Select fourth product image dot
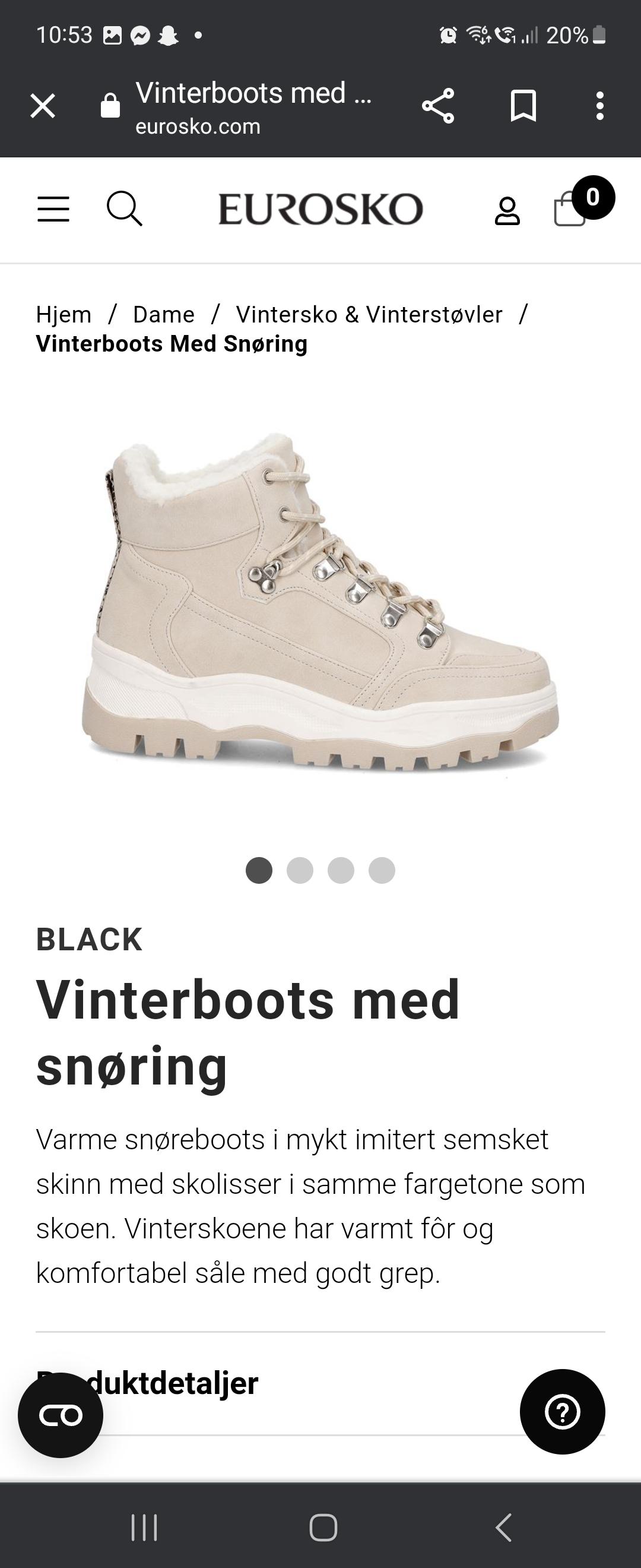This screenshot has width=641, height=1568. tap(382, 870)
